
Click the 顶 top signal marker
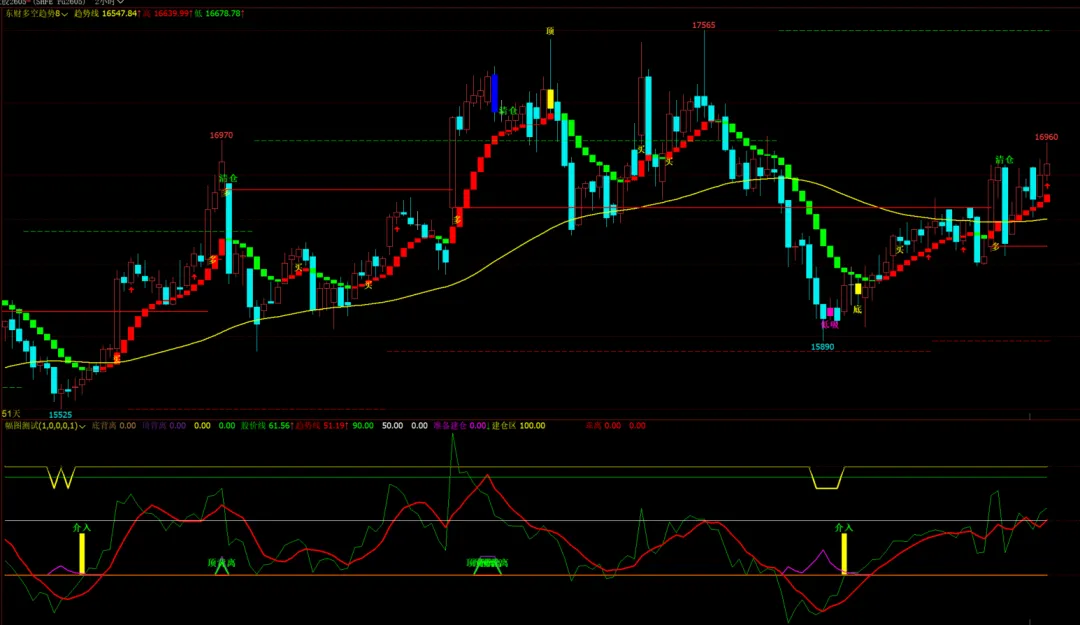(x=550, y=31)
